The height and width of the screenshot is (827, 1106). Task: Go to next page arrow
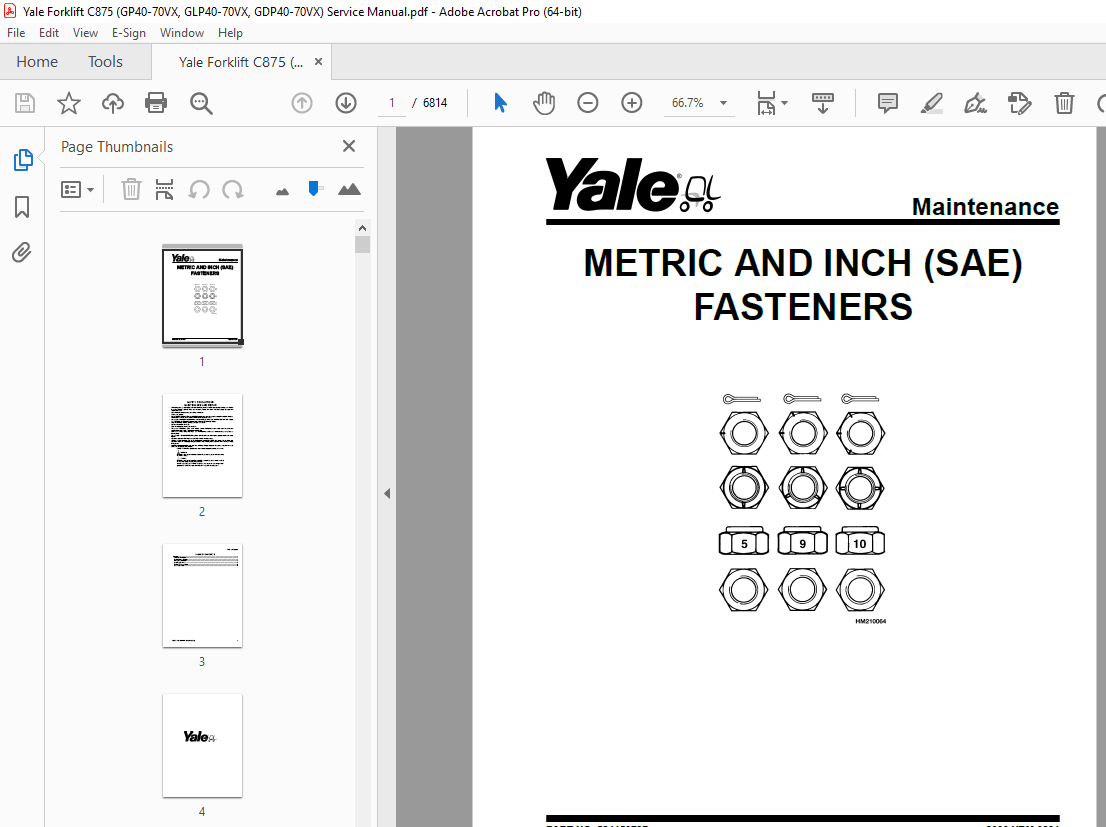pos(346,103)
